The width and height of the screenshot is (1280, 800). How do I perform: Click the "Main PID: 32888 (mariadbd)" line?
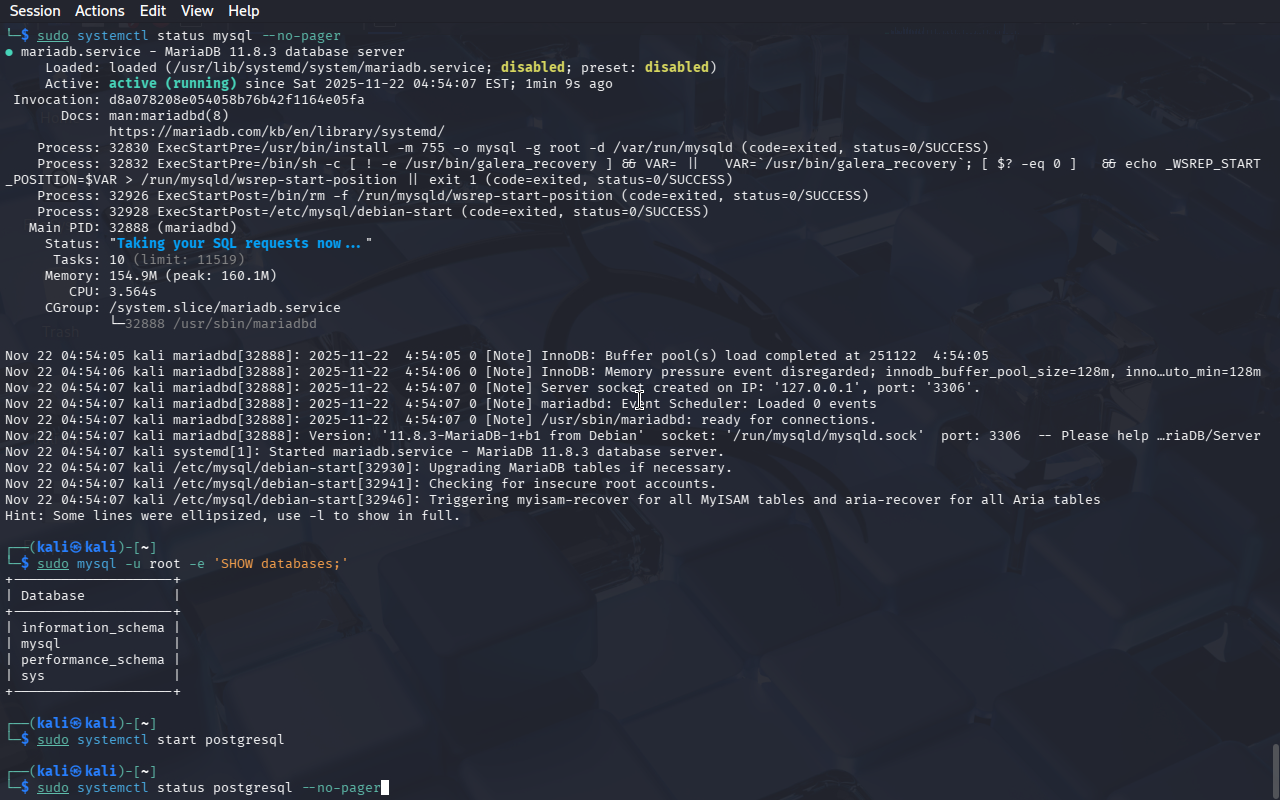(132, 228)
